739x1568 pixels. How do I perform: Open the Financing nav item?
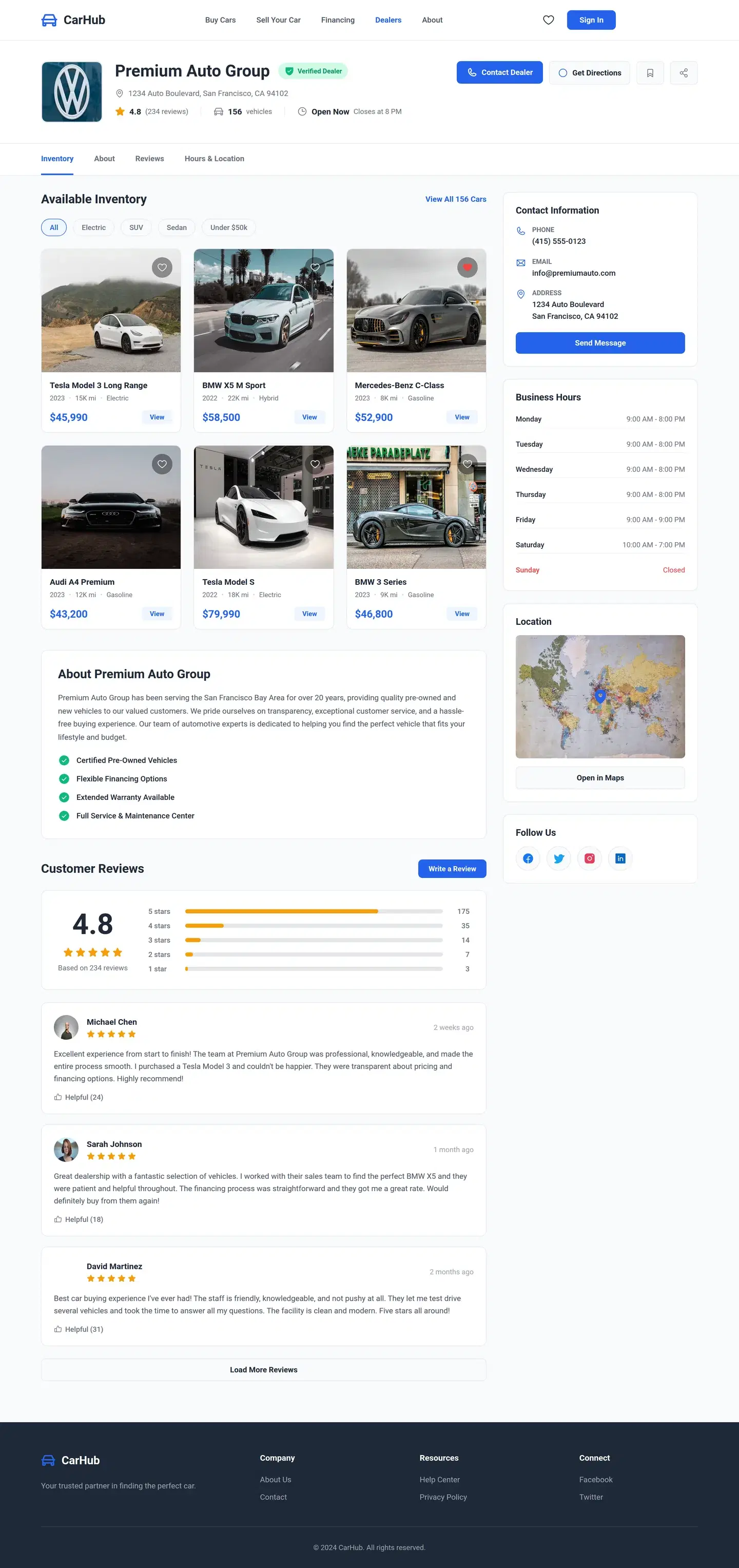coord(338,20)
